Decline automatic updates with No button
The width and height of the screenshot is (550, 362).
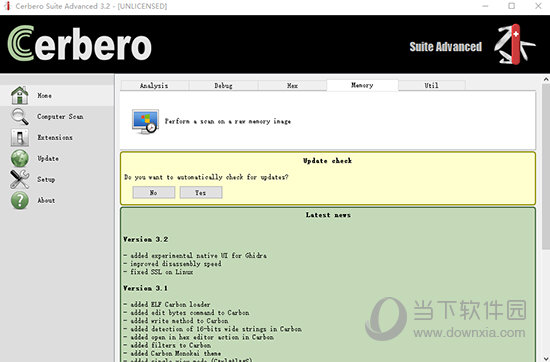coord(154,193)
